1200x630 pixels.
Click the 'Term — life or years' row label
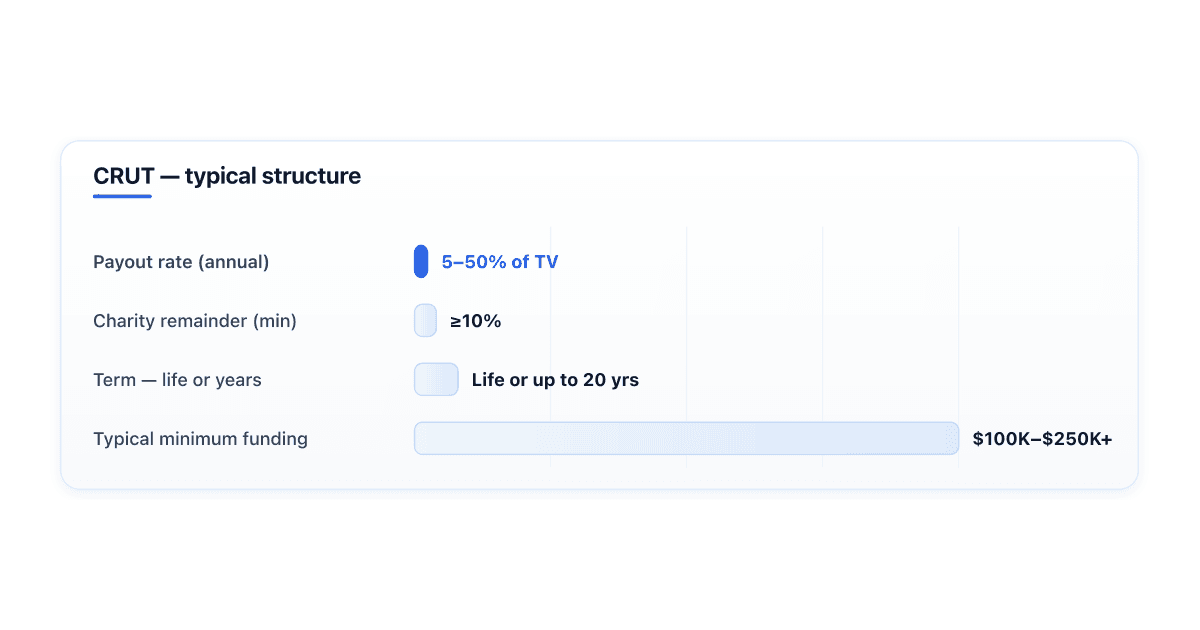pos(177,380)
